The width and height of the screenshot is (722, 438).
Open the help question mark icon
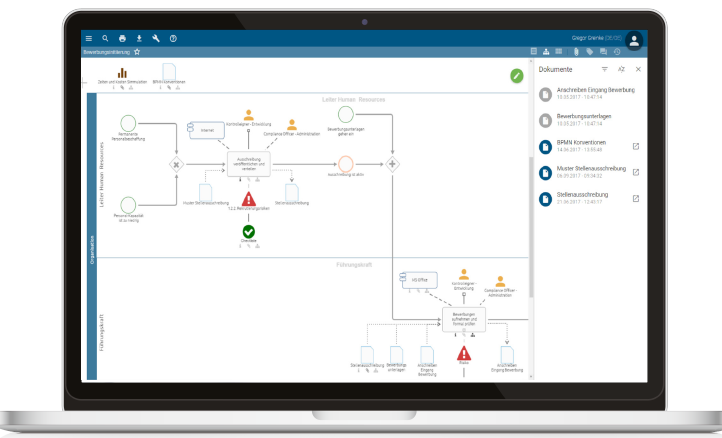[173, 37]
